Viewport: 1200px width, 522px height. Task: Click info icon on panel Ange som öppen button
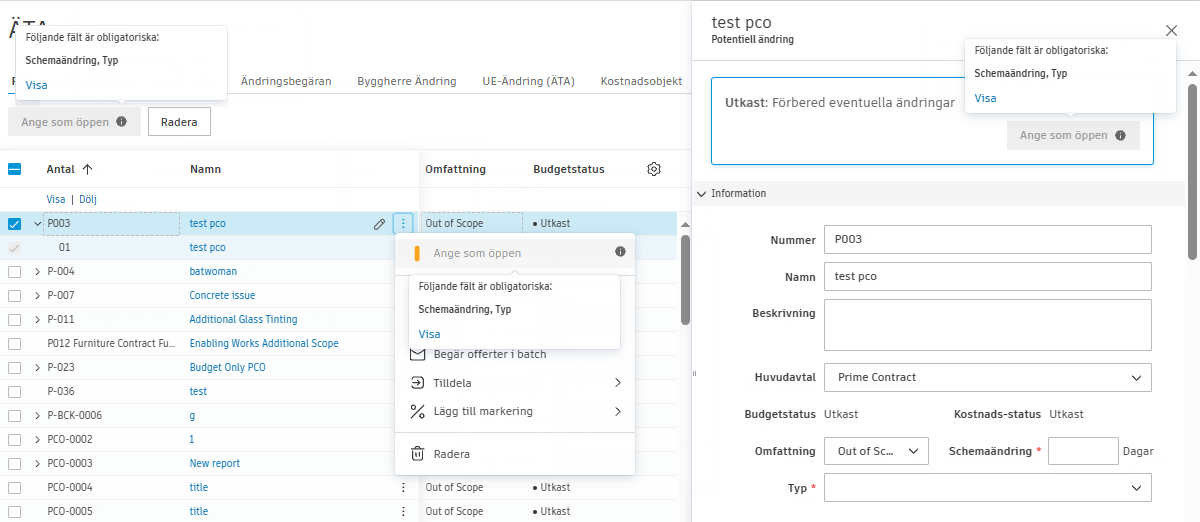(x=1120, y=136)
